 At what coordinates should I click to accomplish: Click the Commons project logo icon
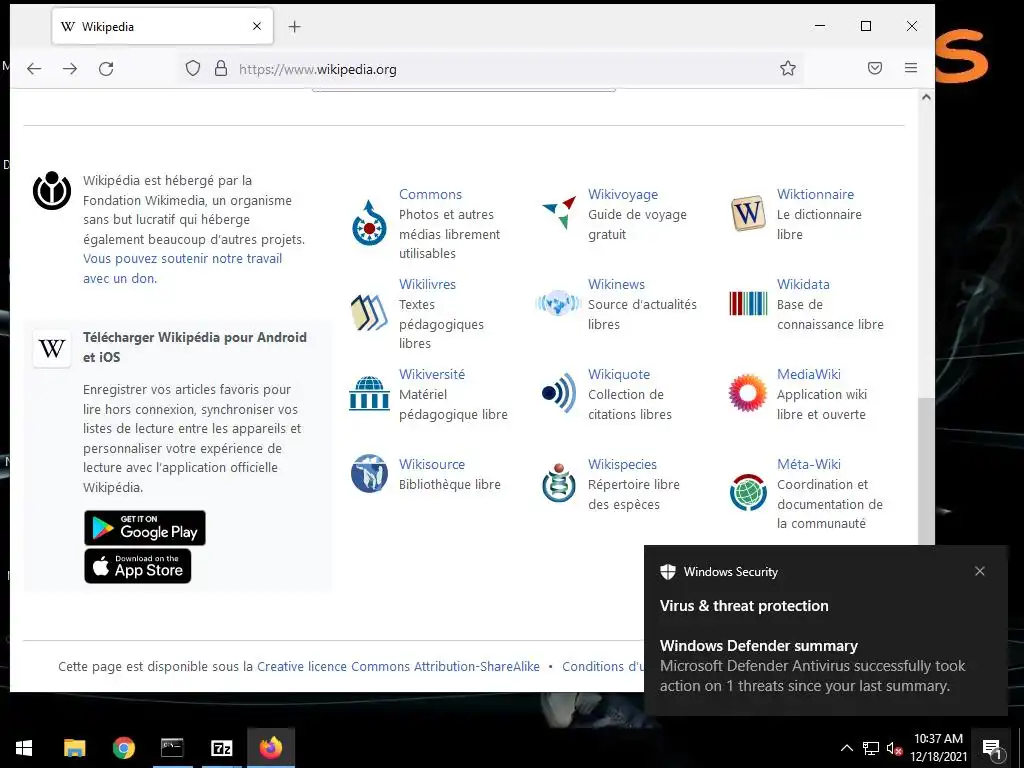pos(370,223)
